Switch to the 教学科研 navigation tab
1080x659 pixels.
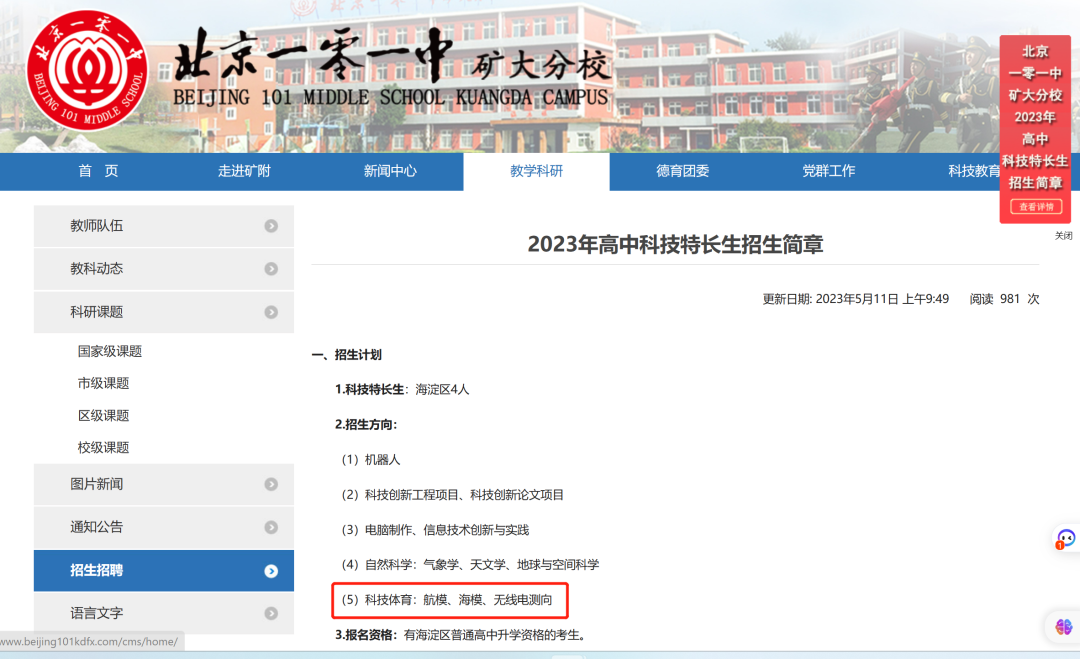[x=537, y=172]
